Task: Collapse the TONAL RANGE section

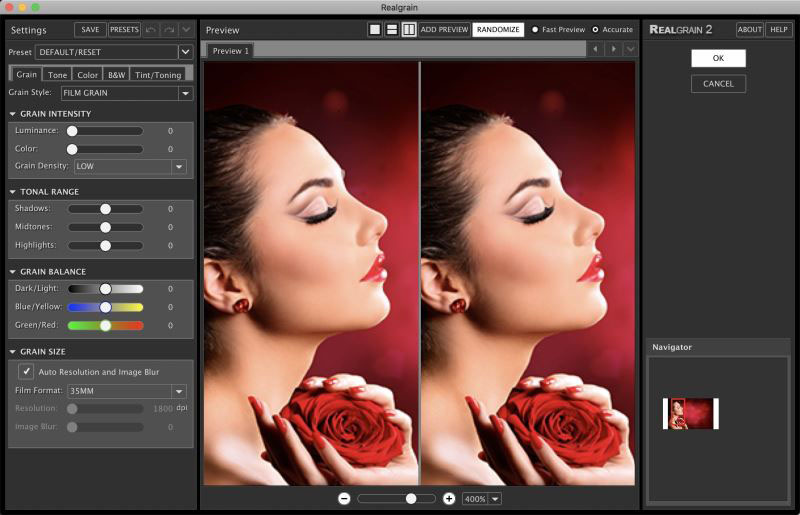Action: (x=13, y=192)
